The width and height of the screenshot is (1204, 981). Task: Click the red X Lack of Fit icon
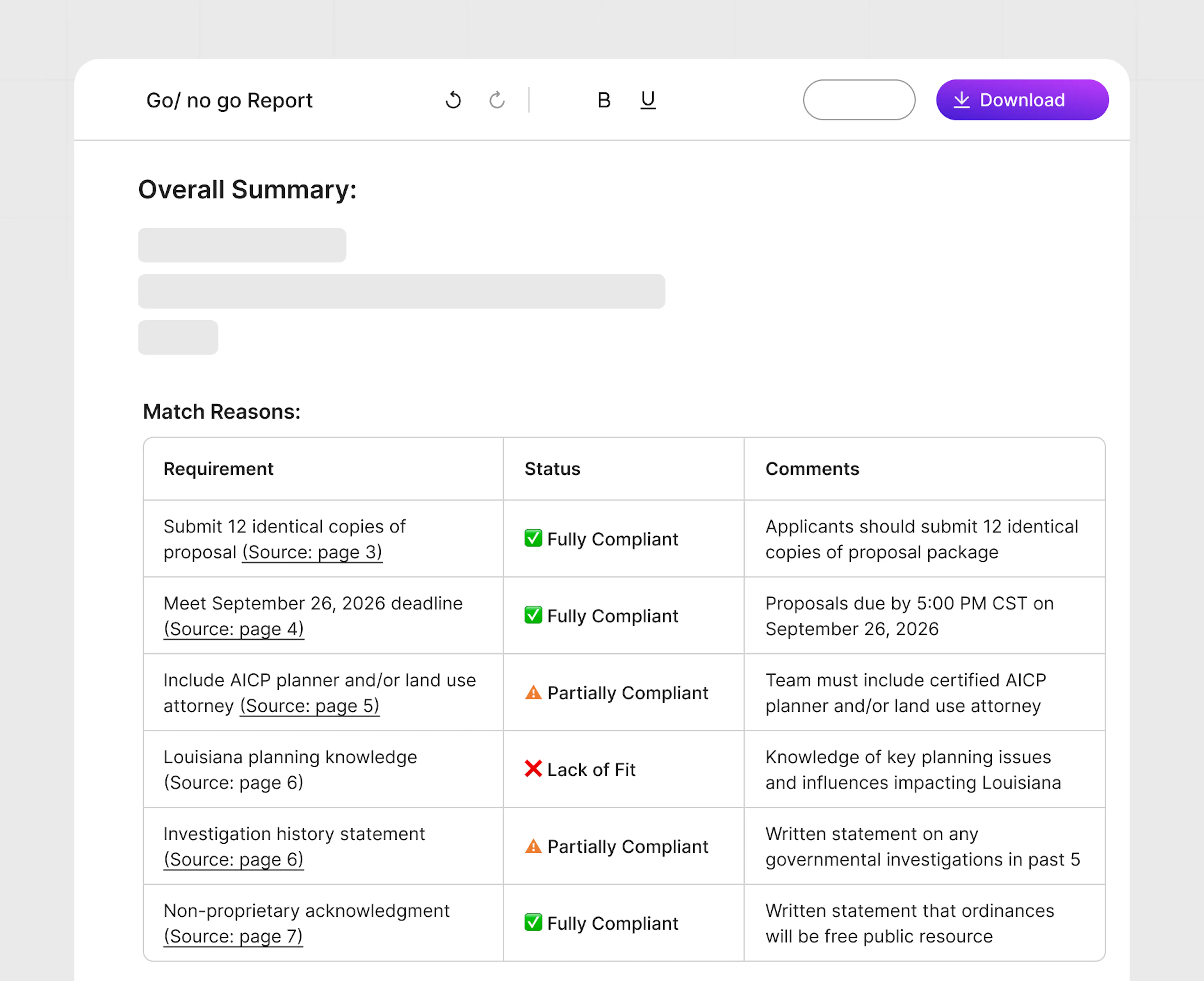[x=533, y=769]
